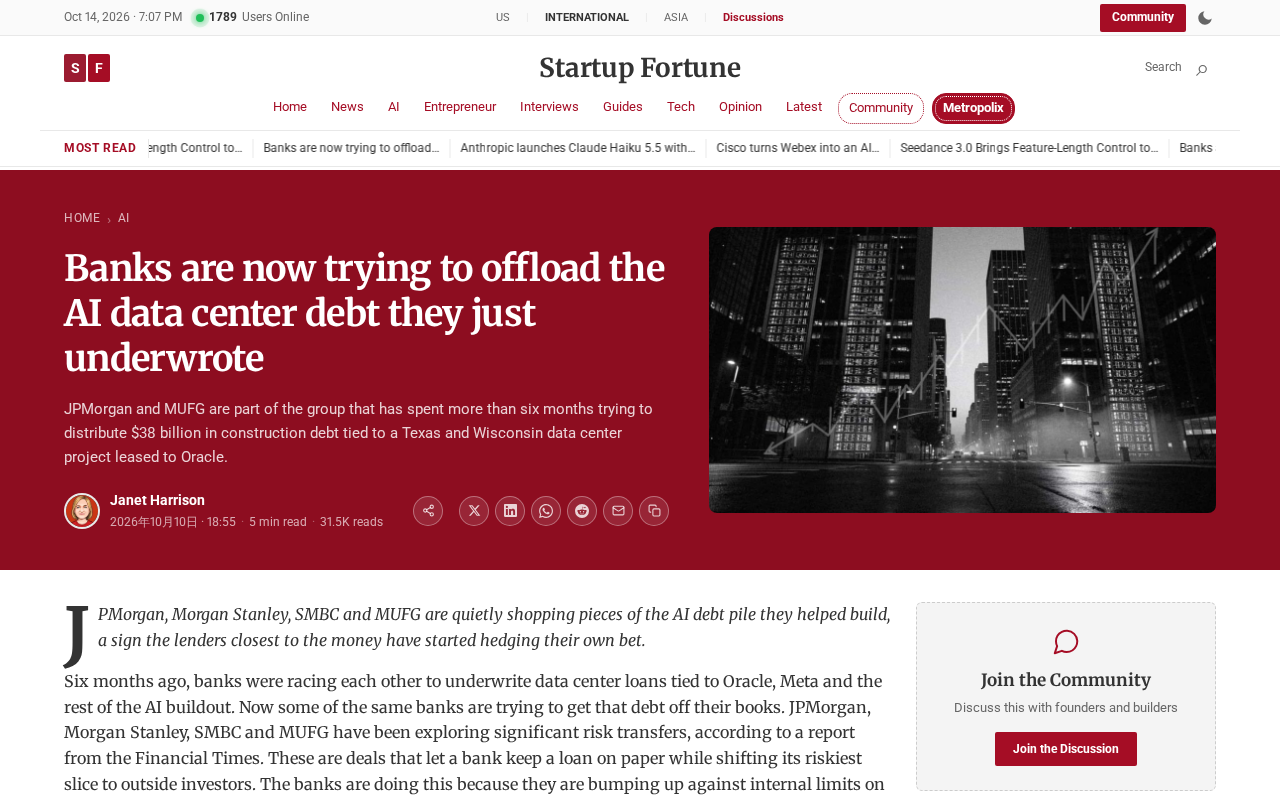Image resolution: width=1280 pixels, height=800 pixels.
Task: Click the F logo tile
Action: pyautogui.click(x=99, y=68)
